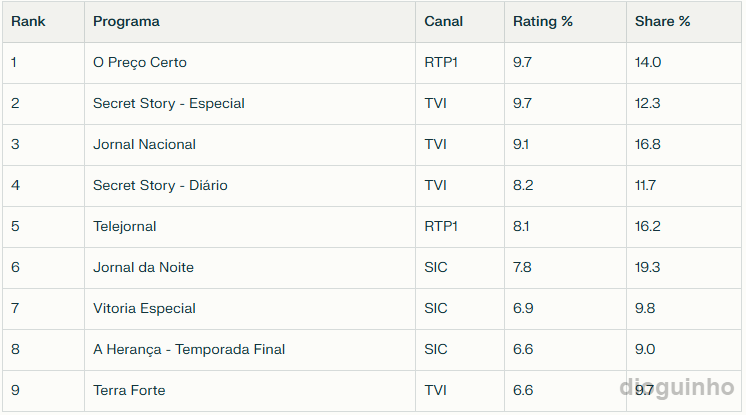Select RTP1 channel in Telejornal row
Screen dimensions: 746x415
(441, 227)
